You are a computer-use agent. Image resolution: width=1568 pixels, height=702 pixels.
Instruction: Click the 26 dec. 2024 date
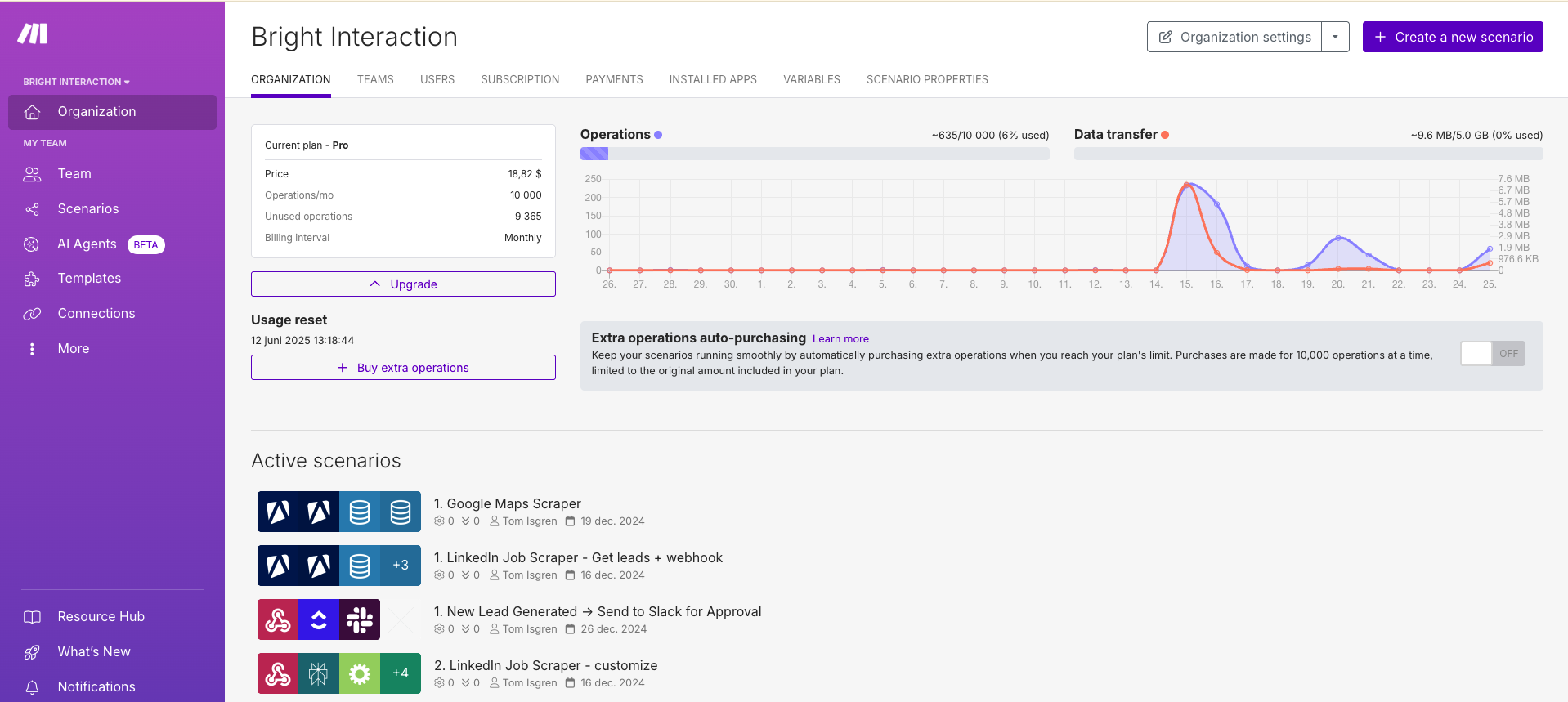click(x=614, y=629)
